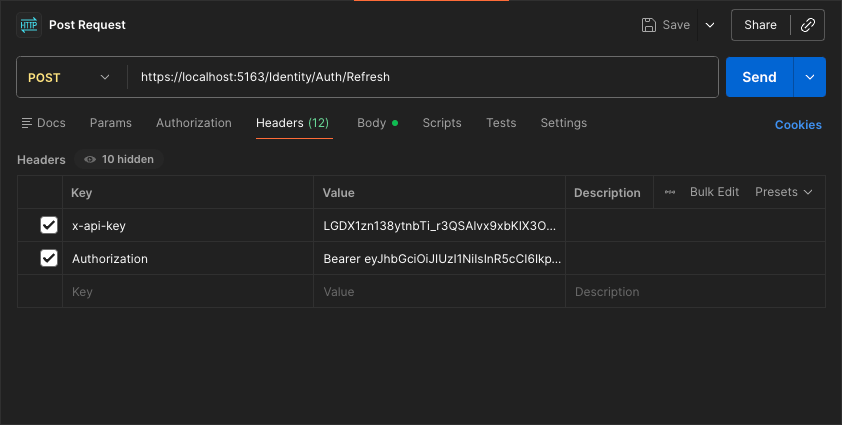Switch to the Params tab
Screen dimensions: 842x425
(x=111, y=123)
